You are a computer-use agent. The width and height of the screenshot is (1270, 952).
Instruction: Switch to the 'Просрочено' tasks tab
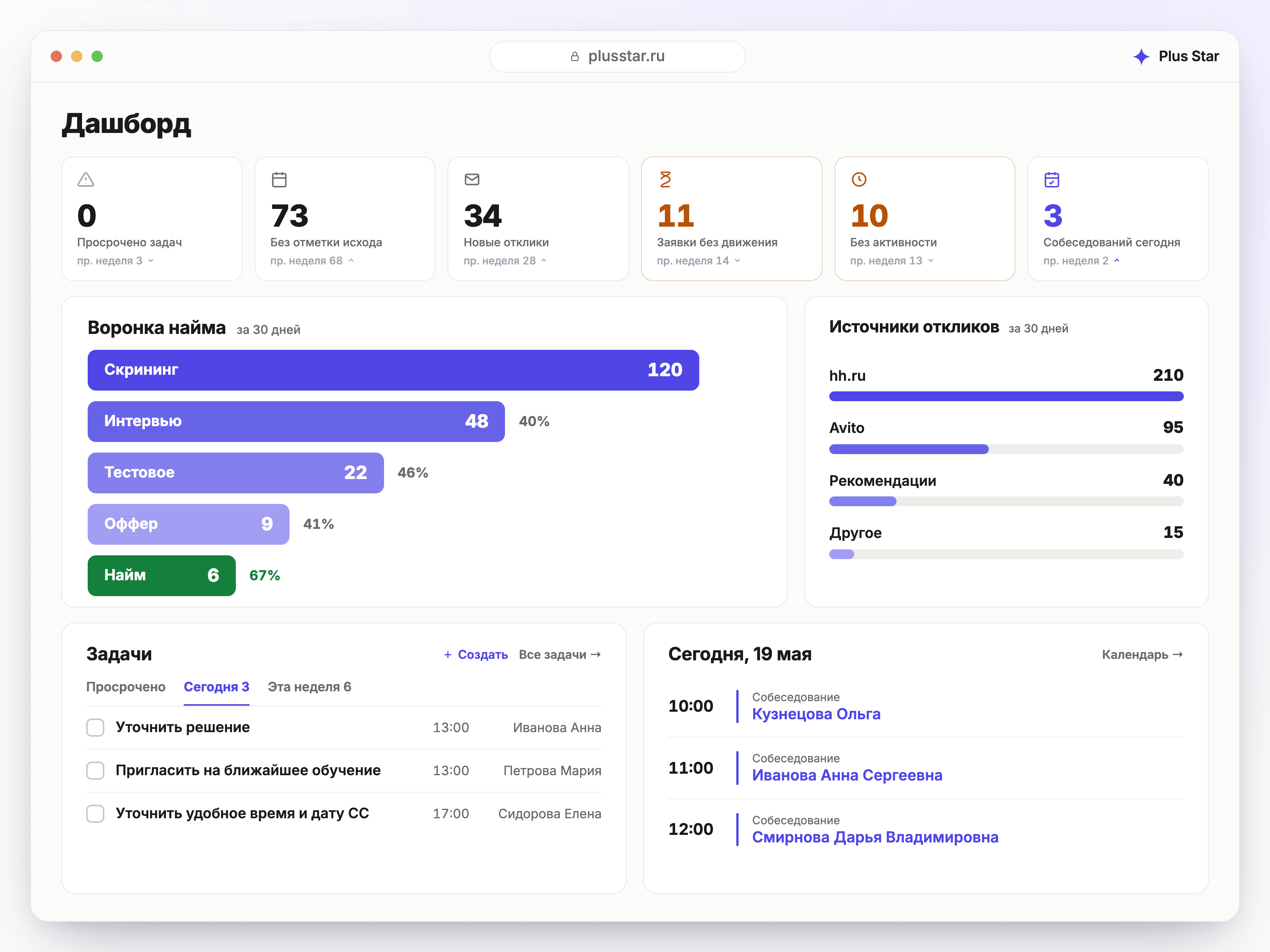click(x=126, y=687)
